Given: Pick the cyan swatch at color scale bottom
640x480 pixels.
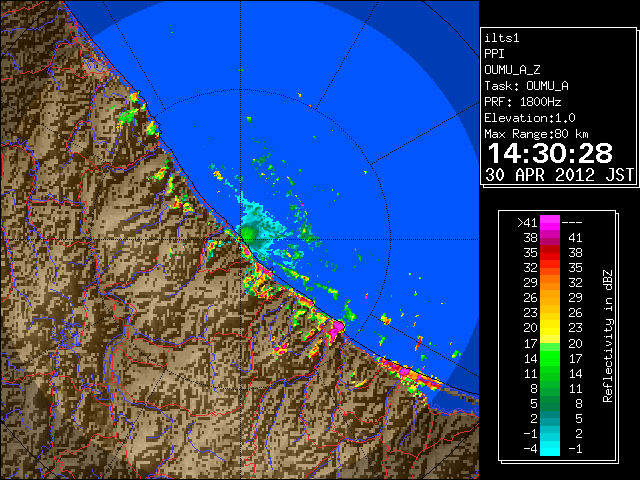Looking at the screenshot, I should click(550, 448).
